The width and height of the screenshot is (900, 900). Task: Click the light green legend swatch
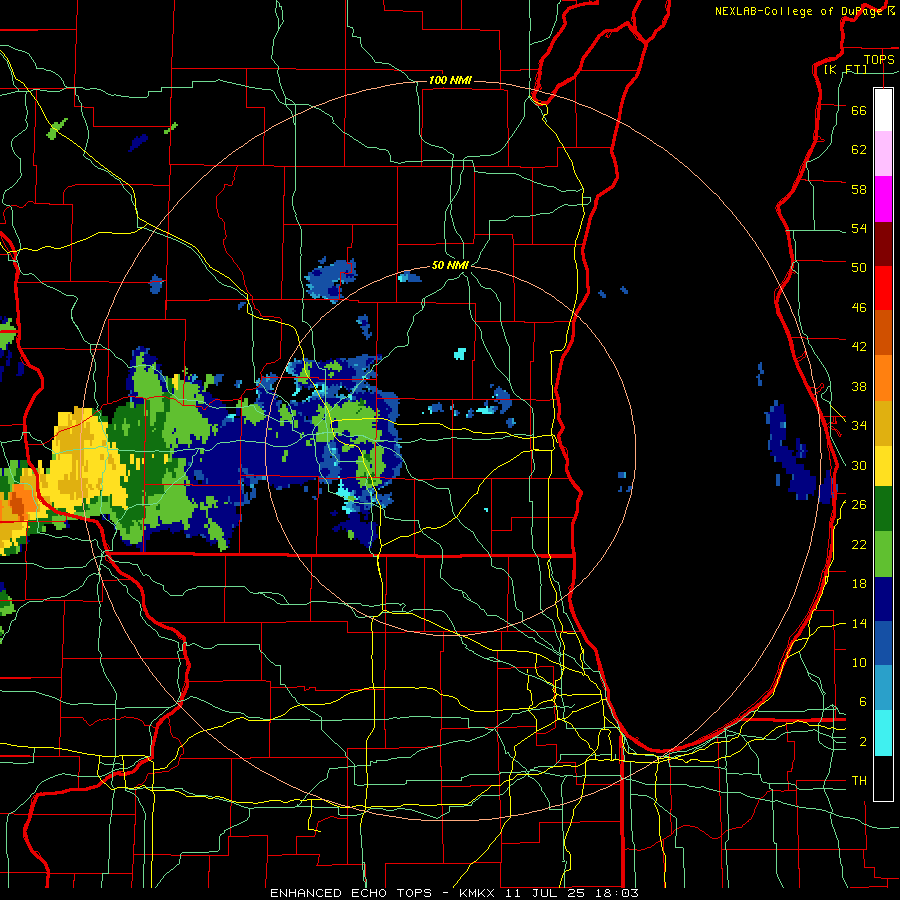click(883, 554)
